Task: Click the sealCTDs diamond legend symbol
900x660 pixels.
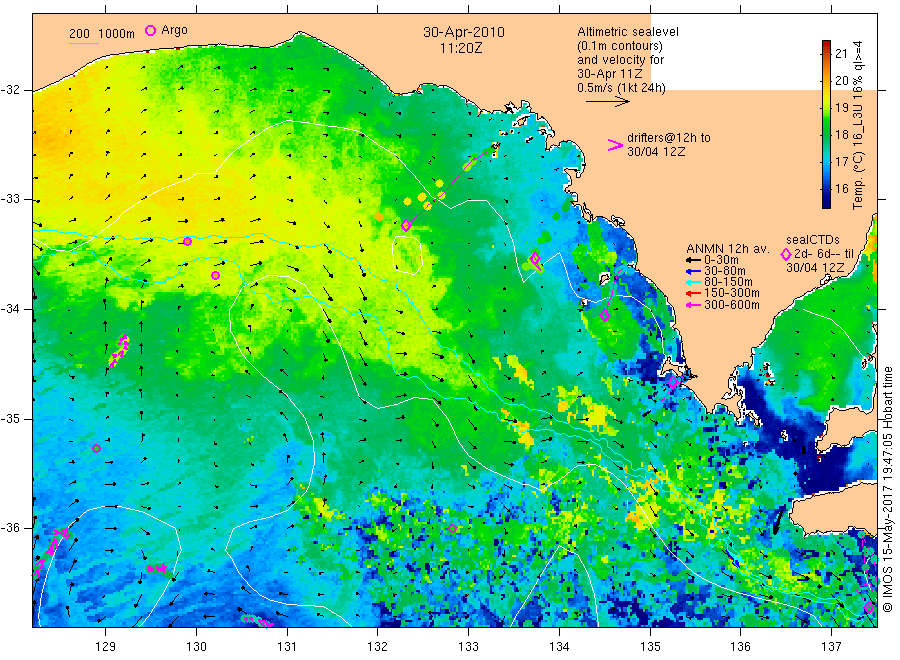Action: tap(786, 254)
